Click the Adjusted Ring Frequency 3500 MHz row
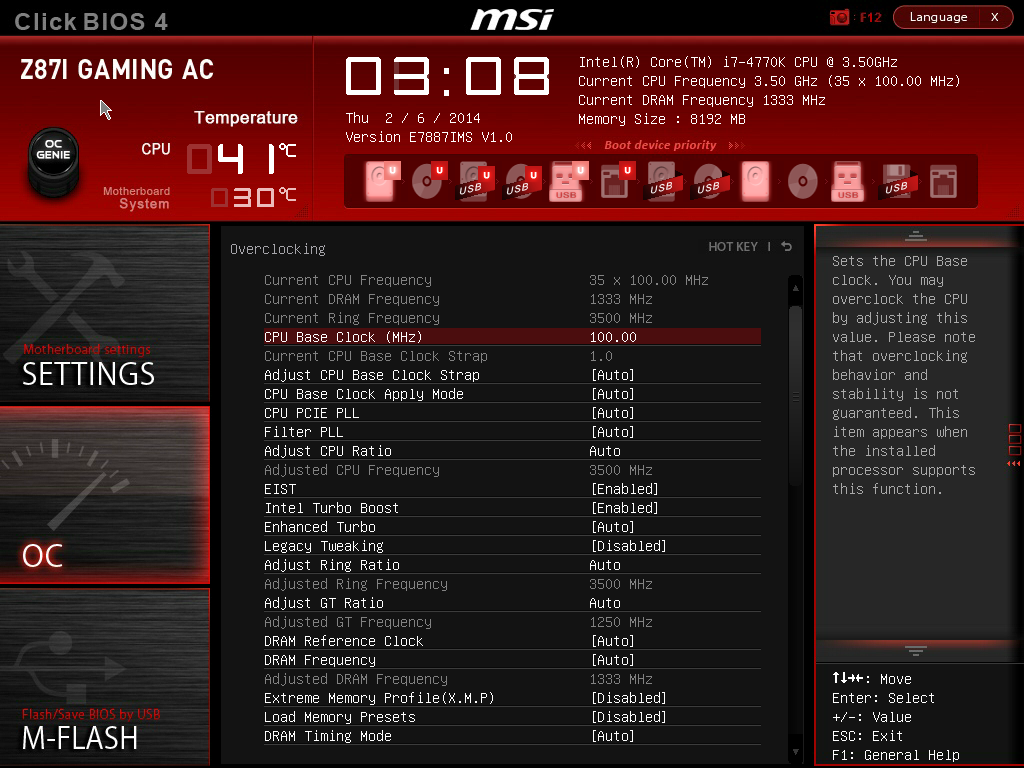 pos(512,584)
